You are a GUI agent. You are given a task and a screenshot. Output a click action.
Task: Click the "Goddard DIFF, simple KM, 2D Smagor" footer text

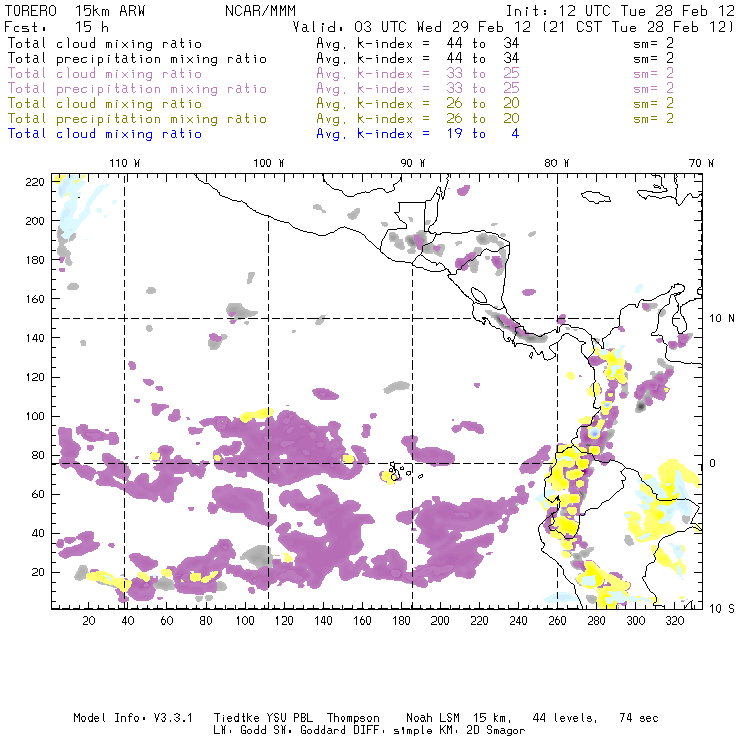click(412, 730)
